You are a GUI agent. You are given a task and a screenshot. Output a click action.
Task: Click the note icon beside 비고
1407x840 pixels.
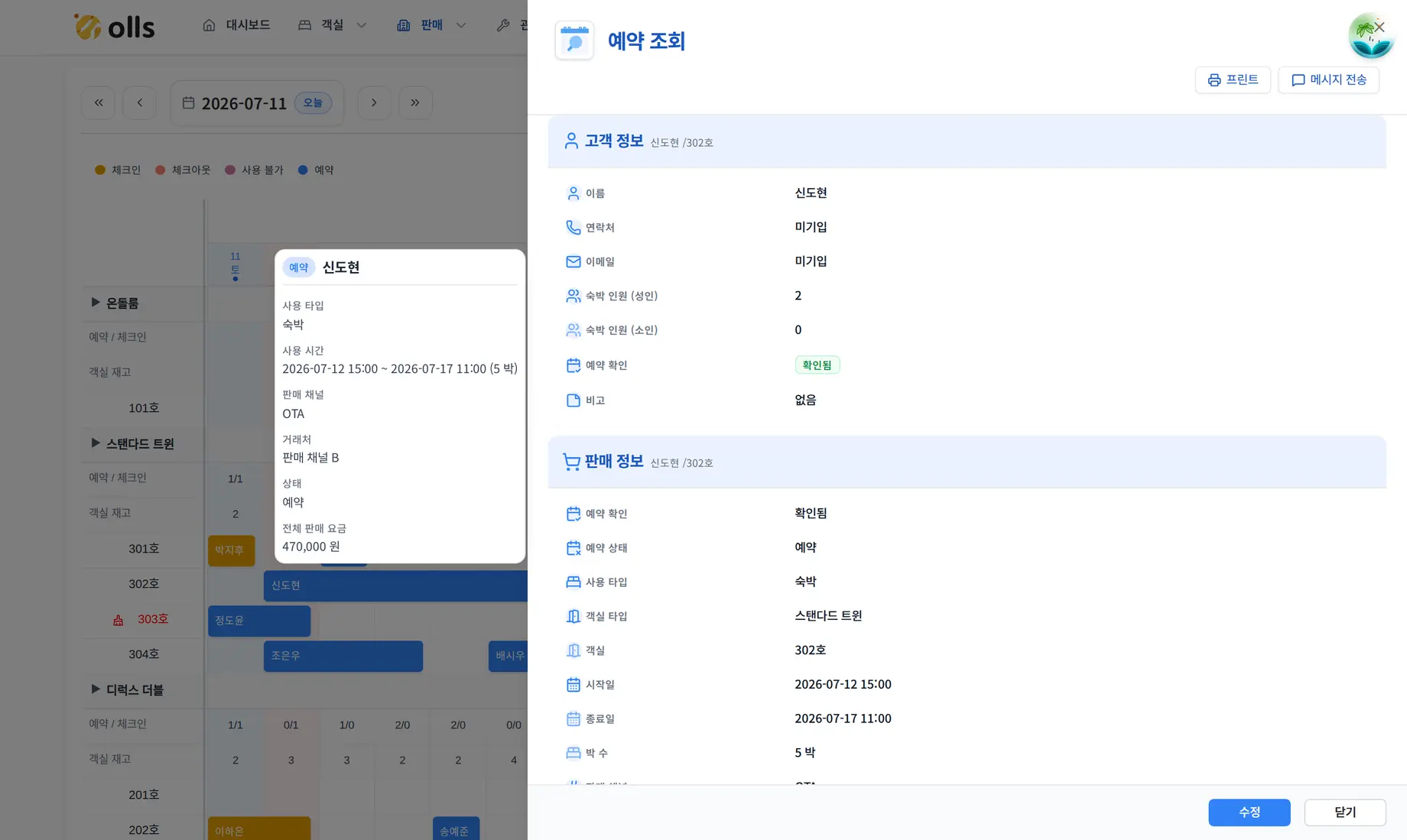(x=574, y=401)
